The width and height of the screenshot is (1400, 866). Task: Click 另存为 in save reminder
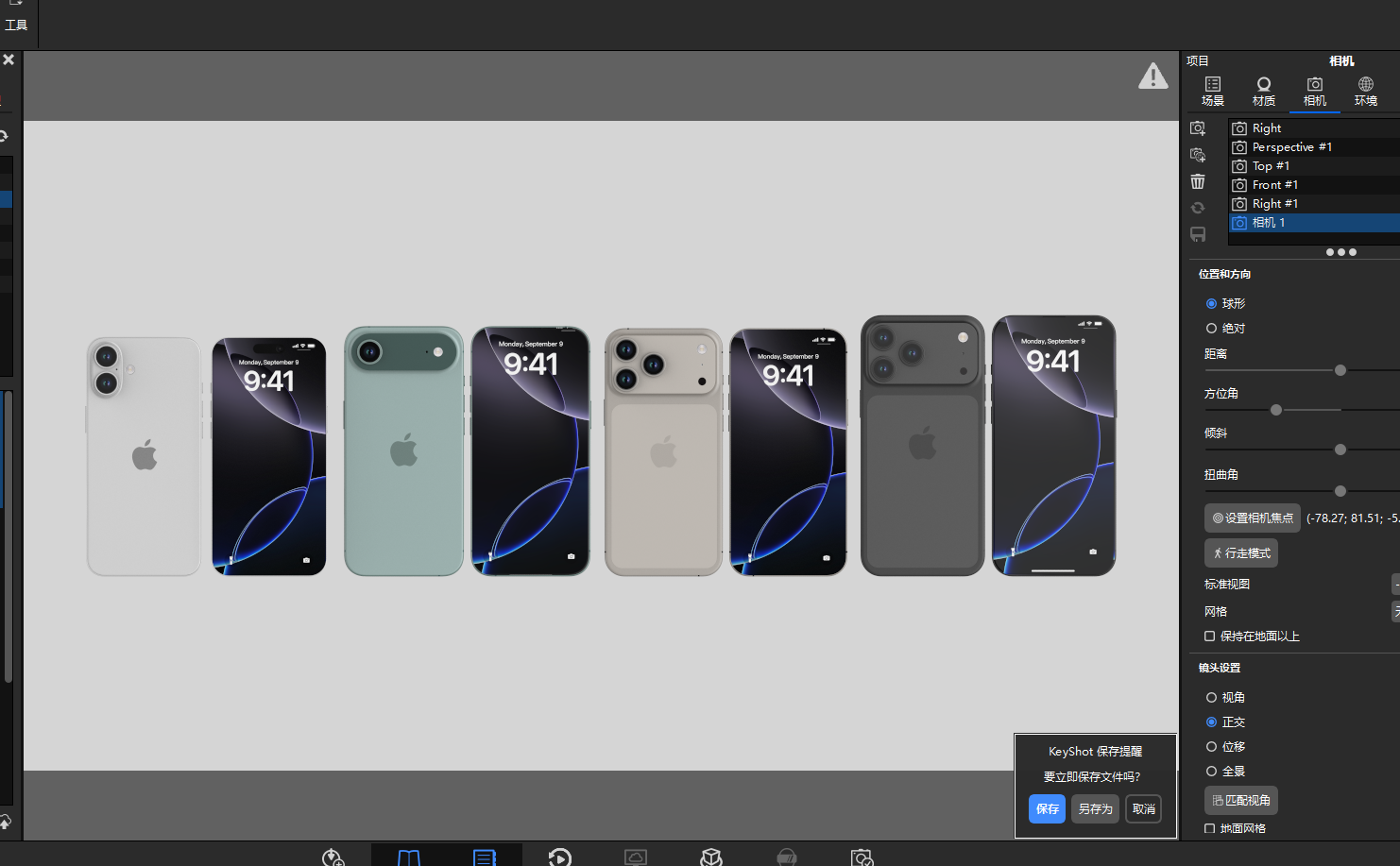coord(1095,809)
